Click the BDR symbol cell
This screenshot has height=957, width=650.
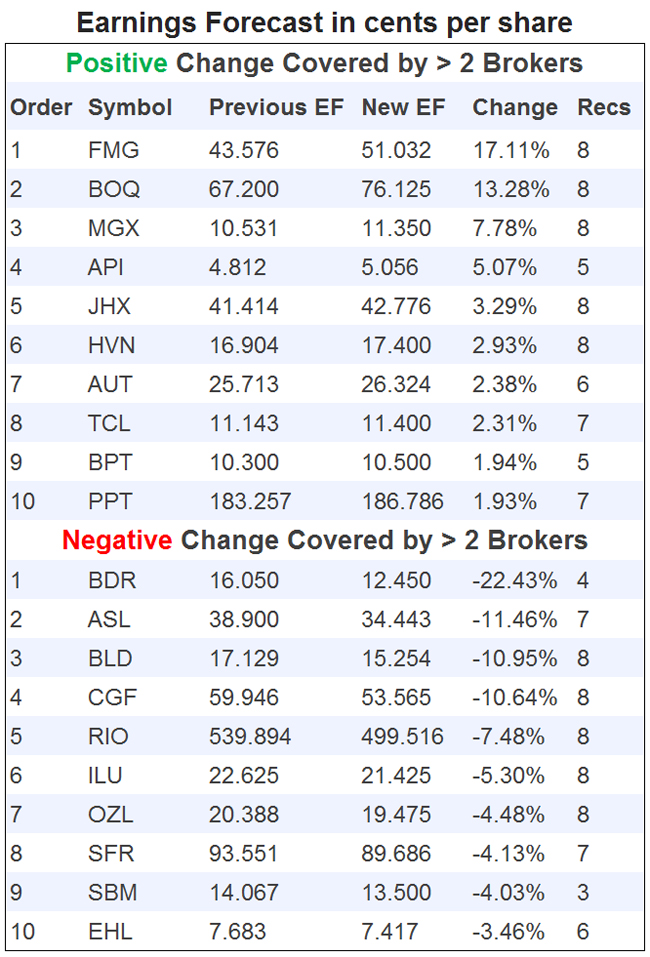[112, 581]
